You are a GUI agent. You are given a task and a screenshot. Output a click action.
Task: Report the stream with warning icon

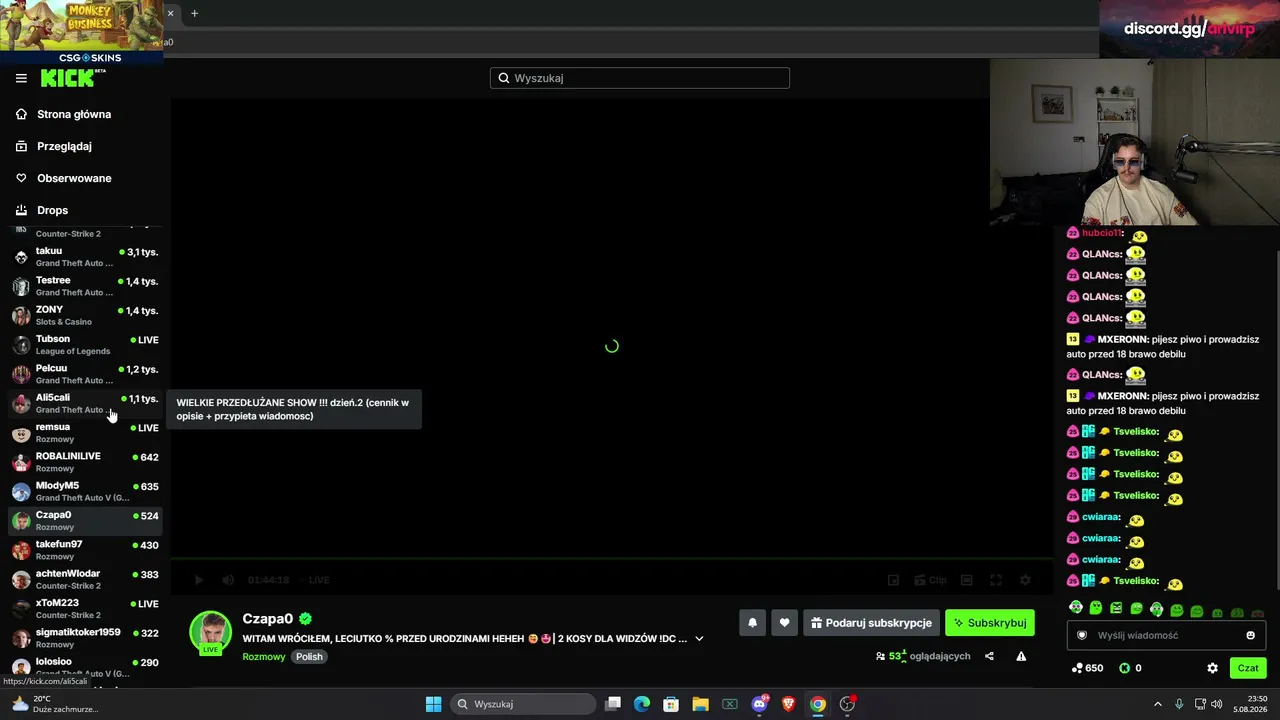coord(1021,656)
